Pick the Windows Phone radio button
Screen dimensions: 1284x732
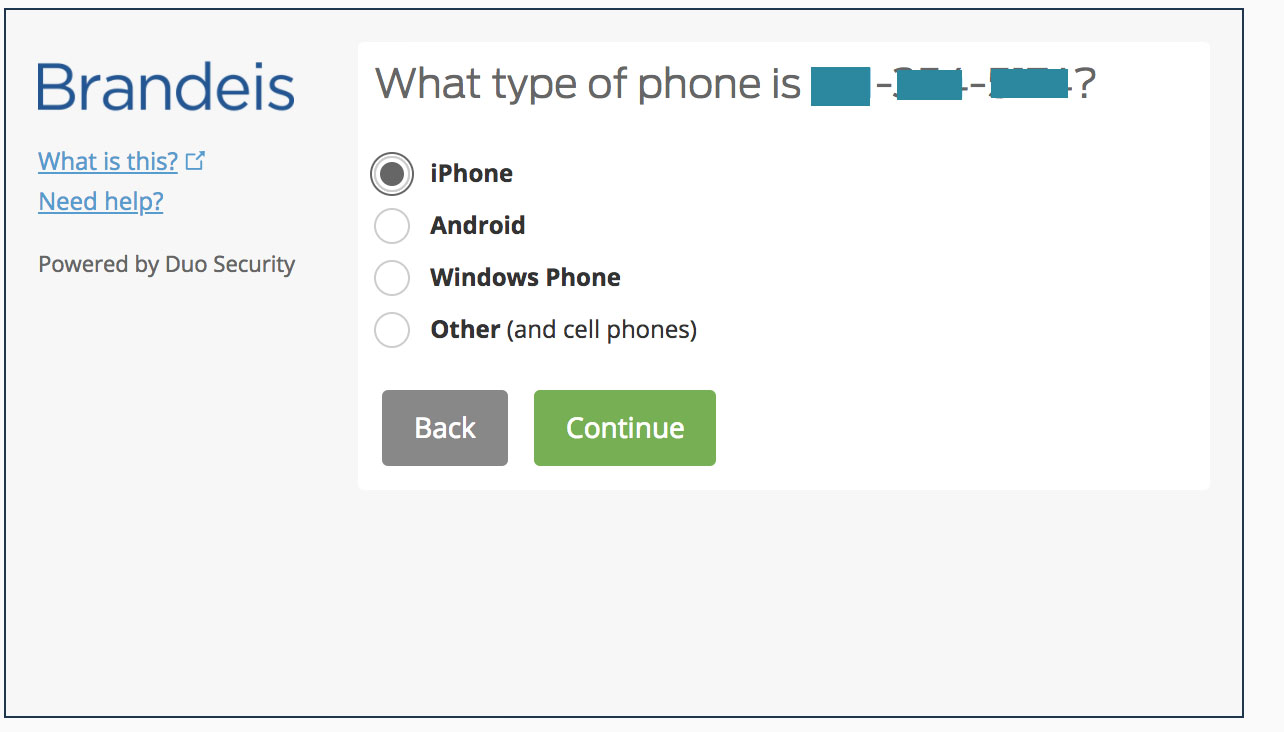[392, 278]
